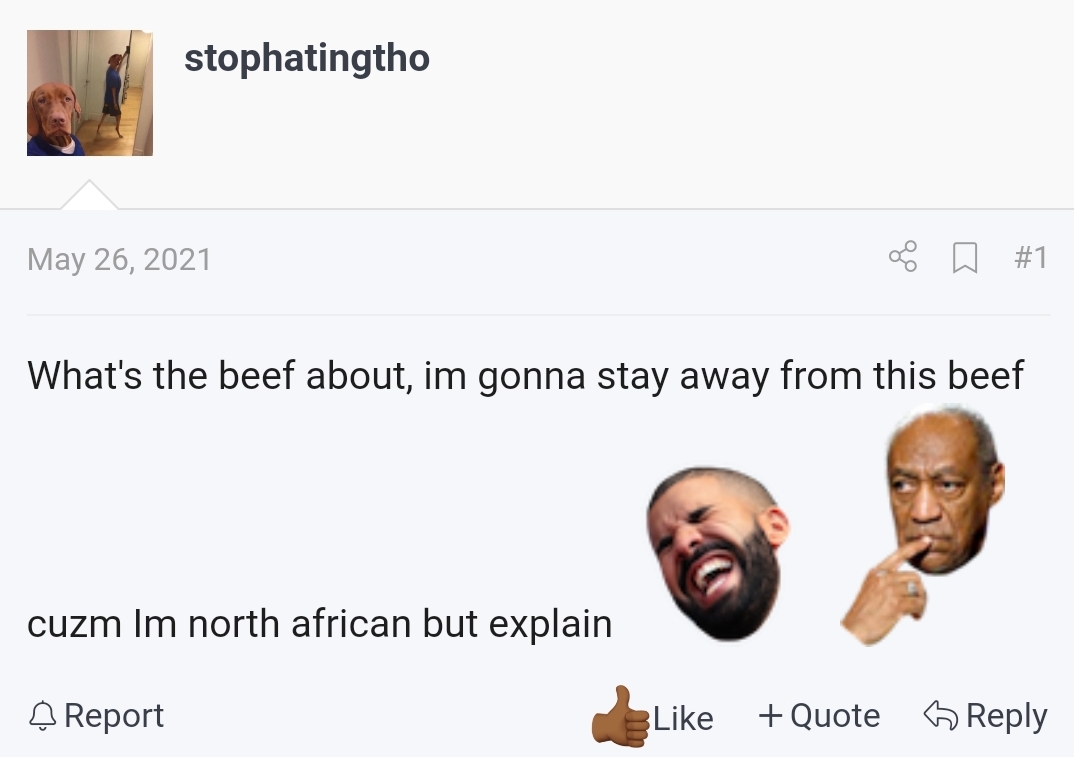
Task: Click the thinking face emoji
Action: (x=941, y=490)
